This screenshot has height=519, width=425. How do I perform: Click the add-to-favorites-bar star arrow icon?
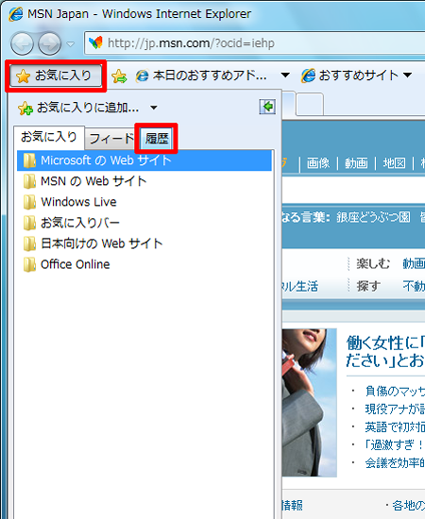coord(119,76)
